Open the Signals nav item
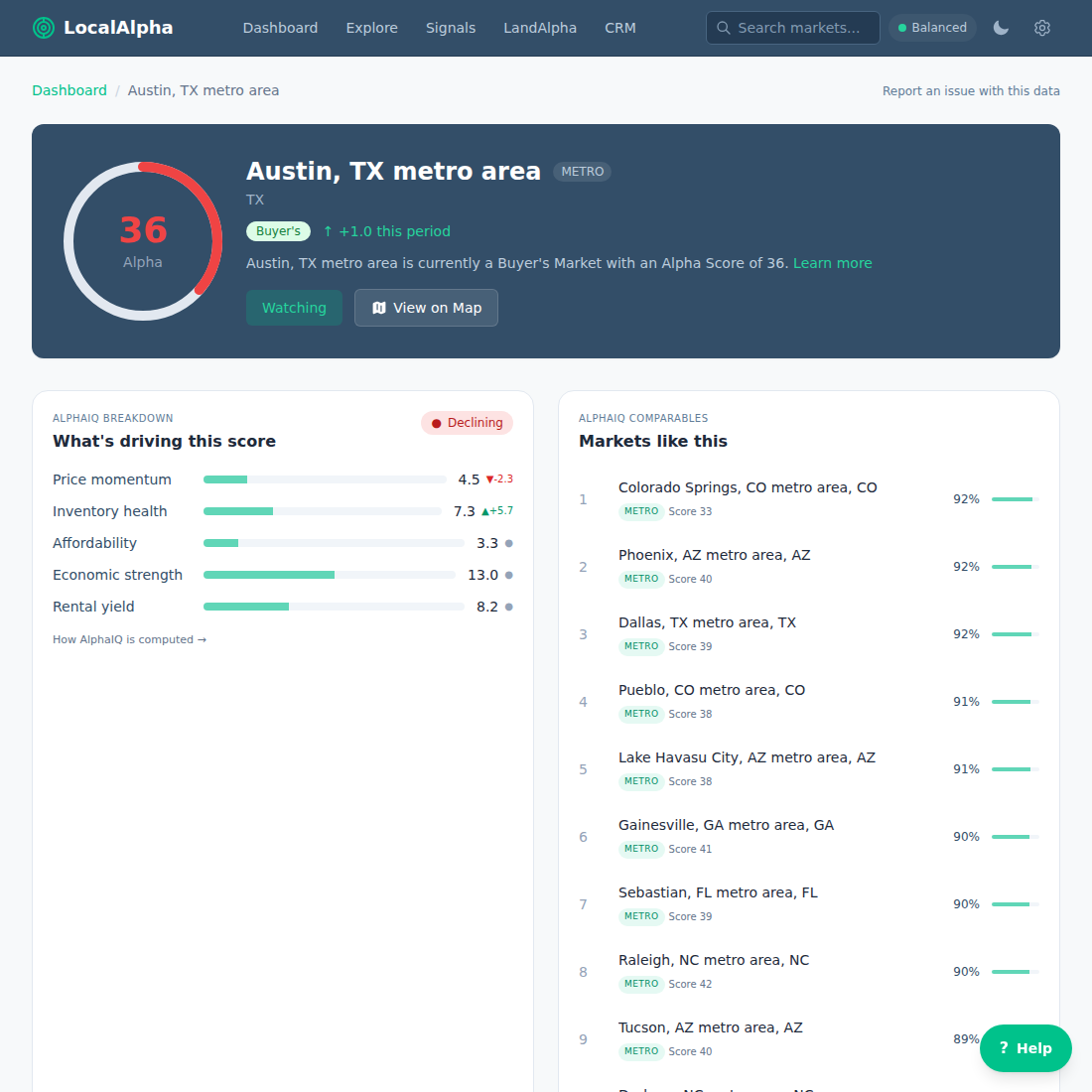 451,28
